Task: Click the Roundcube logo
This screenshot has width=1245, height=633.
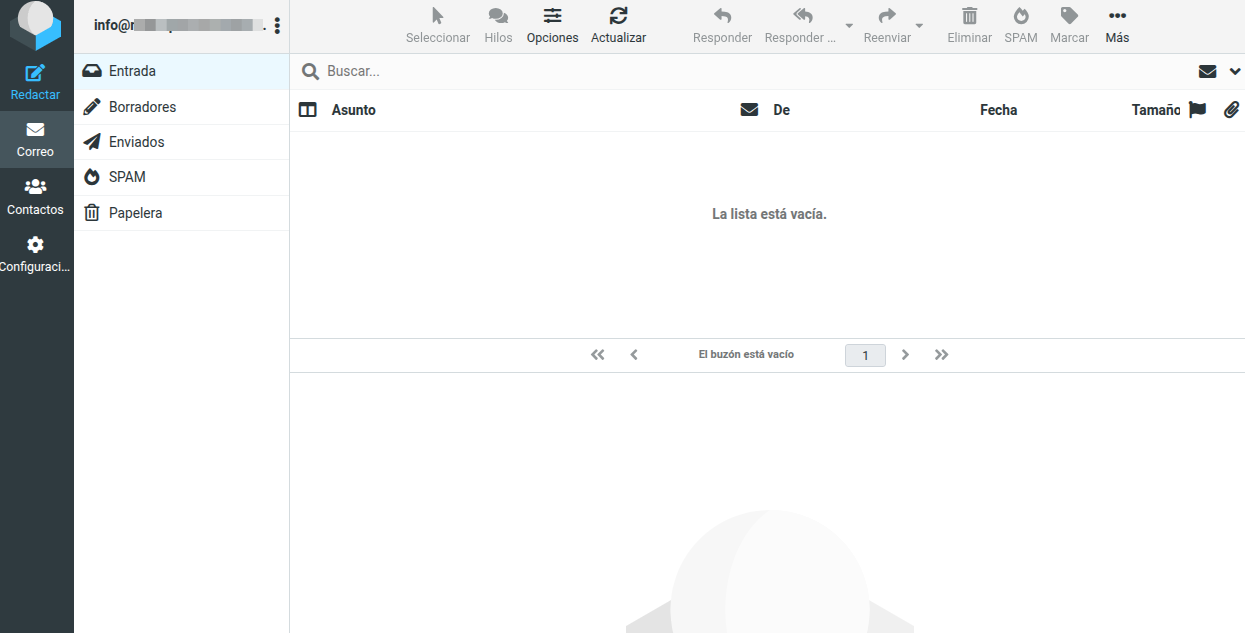Action: pos(36,26)
